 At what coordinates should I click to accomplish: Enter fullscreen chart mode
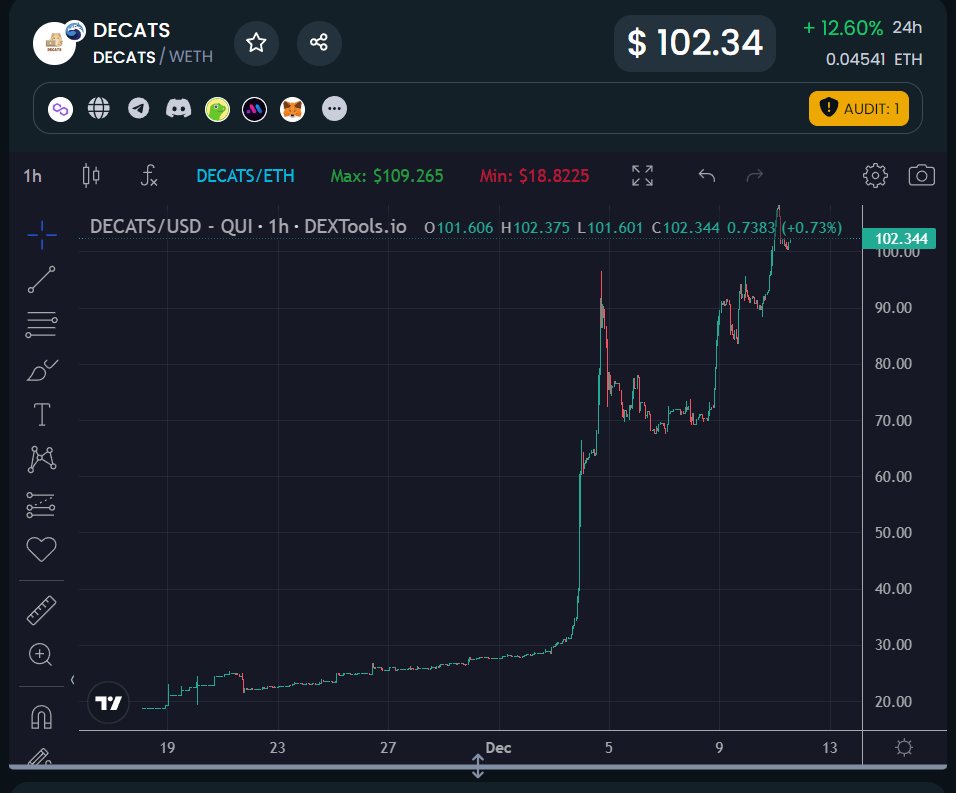pyautogui.click(x=643, y=176)
